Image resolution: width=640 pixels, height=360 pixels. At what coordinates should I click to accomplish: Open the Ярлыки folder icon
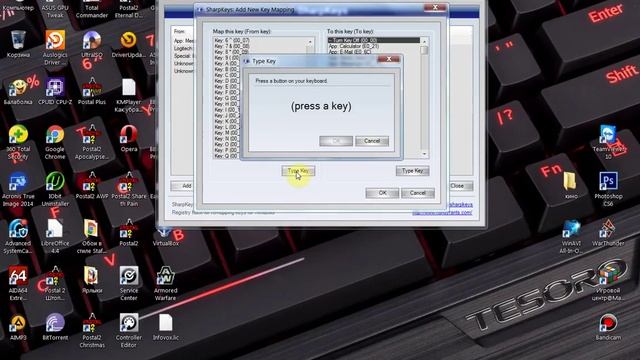pos(91,276)
